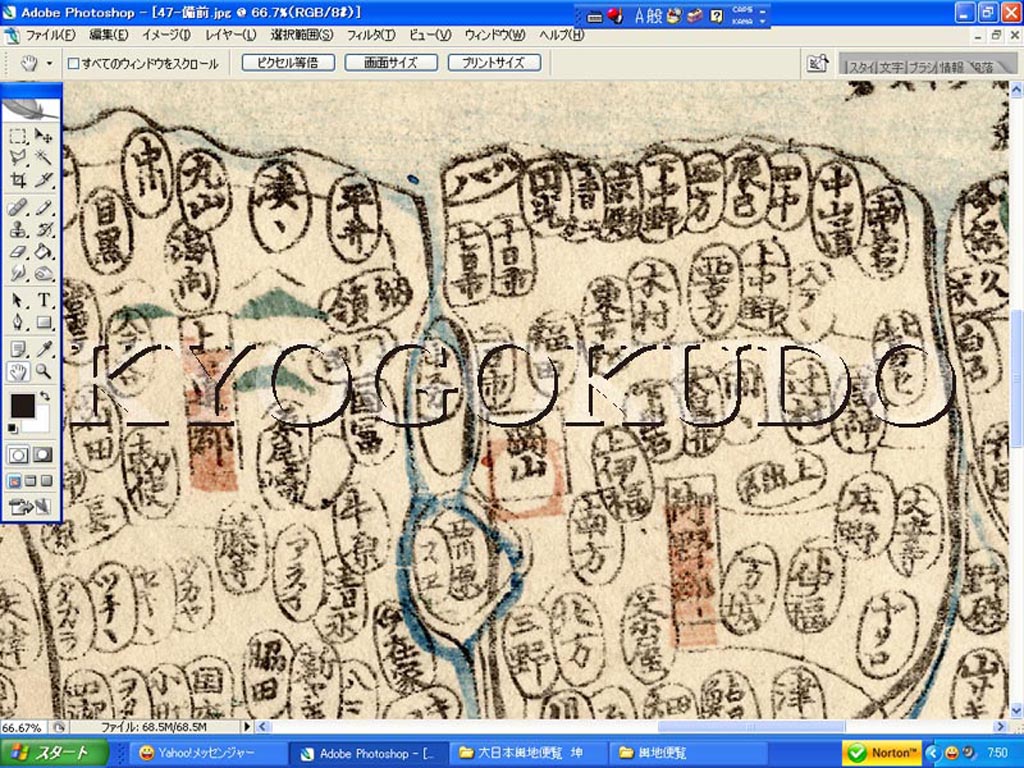Open the フィルタ(T) menu
Screen dimensions: 1024x768
pyautogui.click(x=371, y=35)
